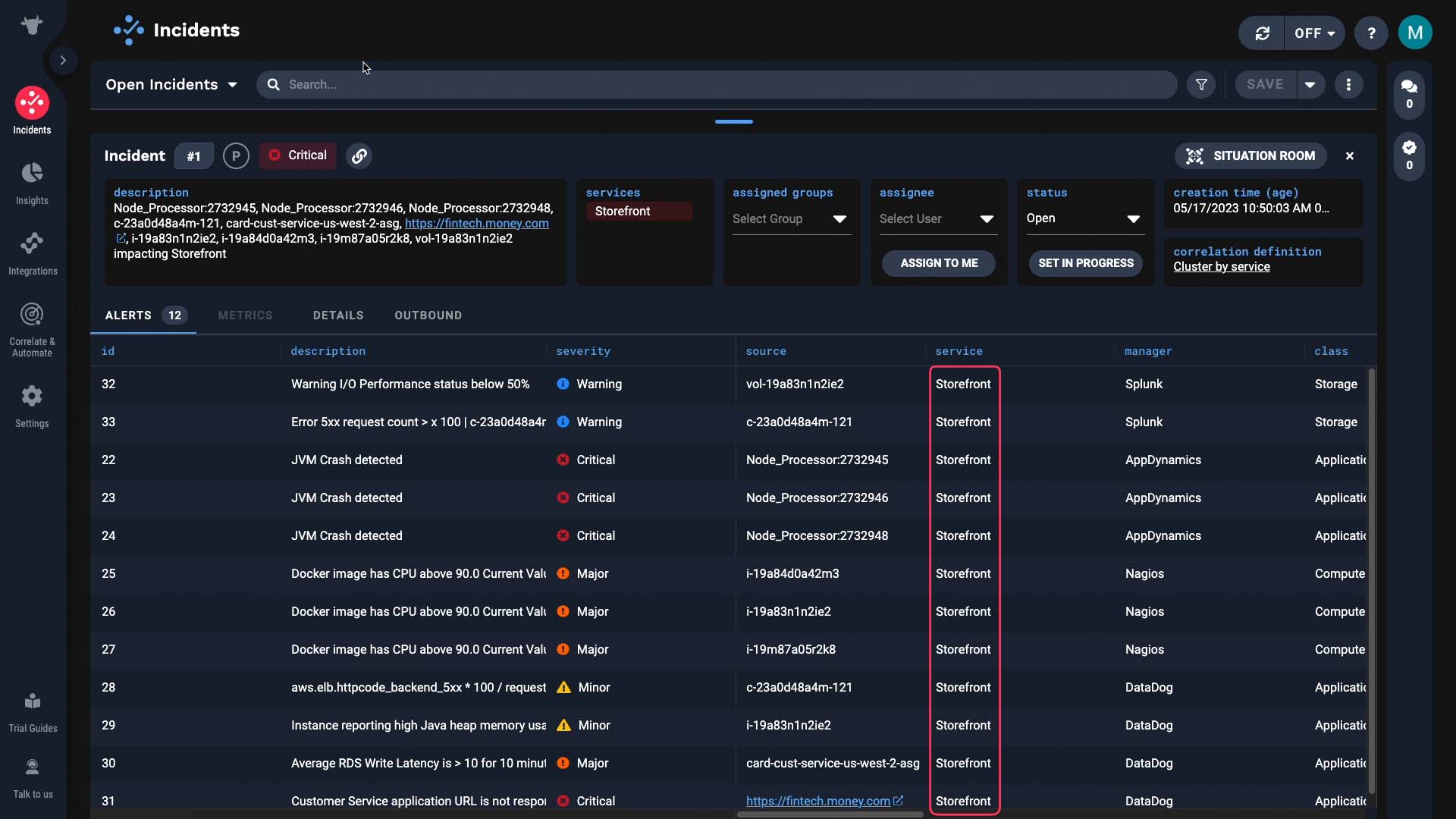
Task: Switch to the METRICS tab
Action: (x=245, y=315)
